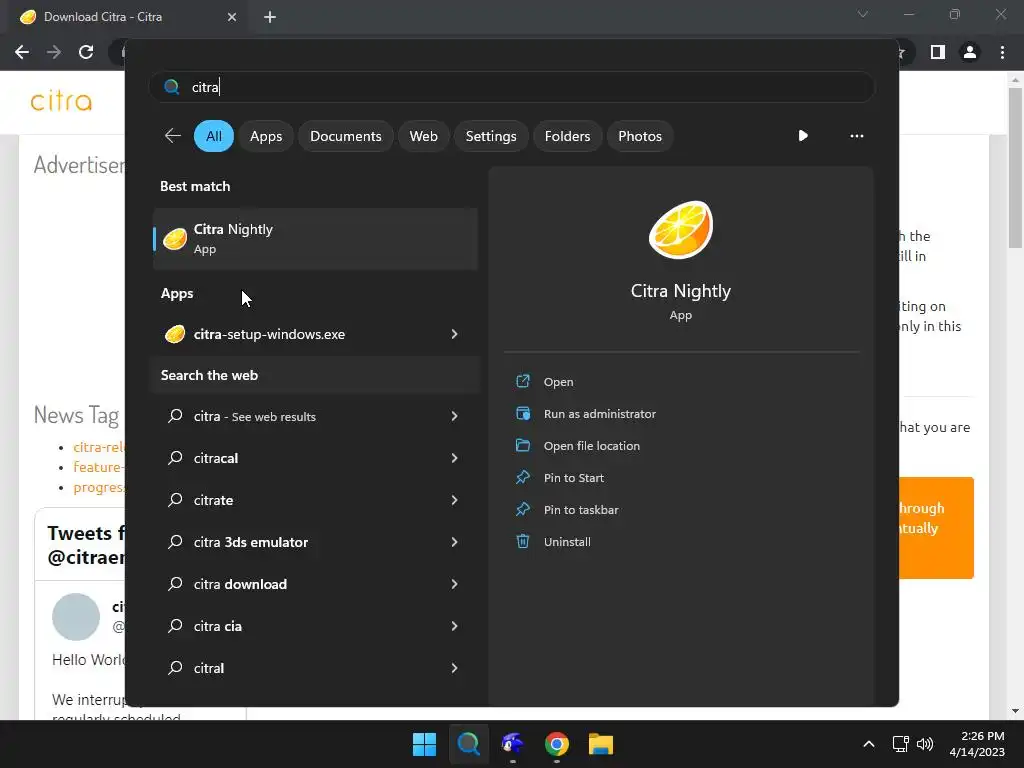The image size is (1024, 768).
Task: Expand citra download suggestion chevron
Action: 455,584
